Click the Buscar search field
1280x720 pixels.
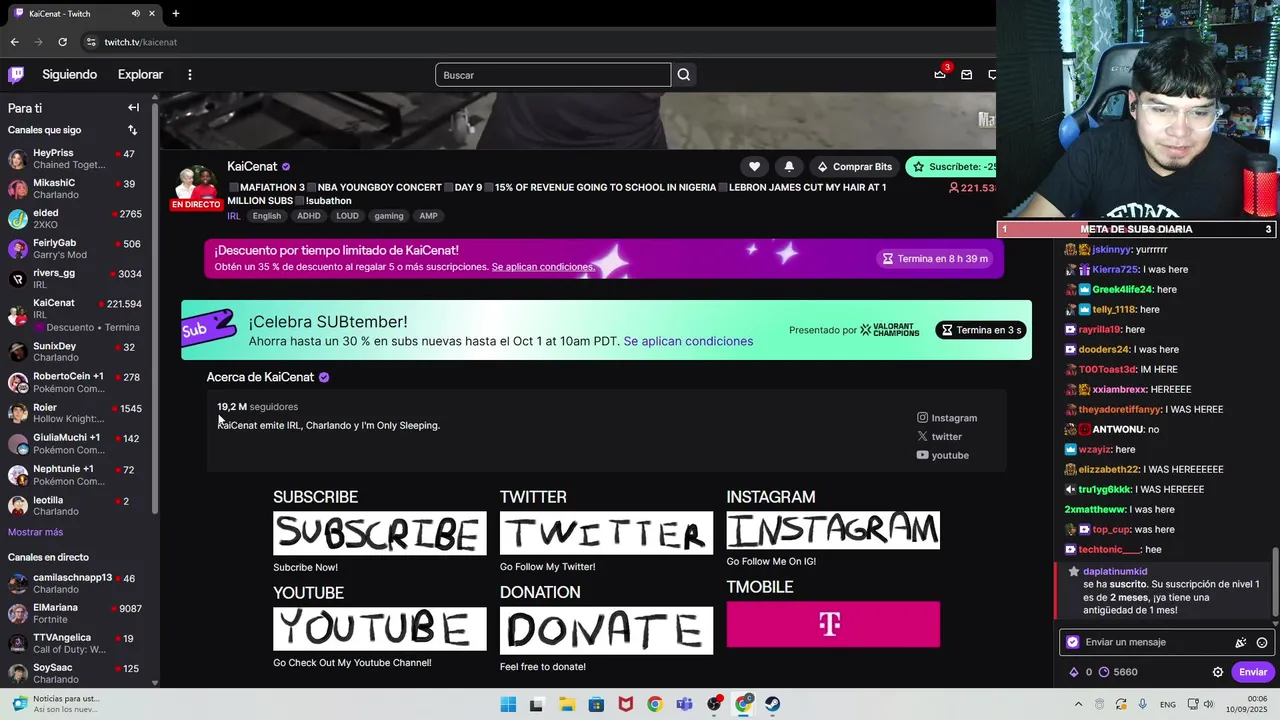click(x=553, y=75)
